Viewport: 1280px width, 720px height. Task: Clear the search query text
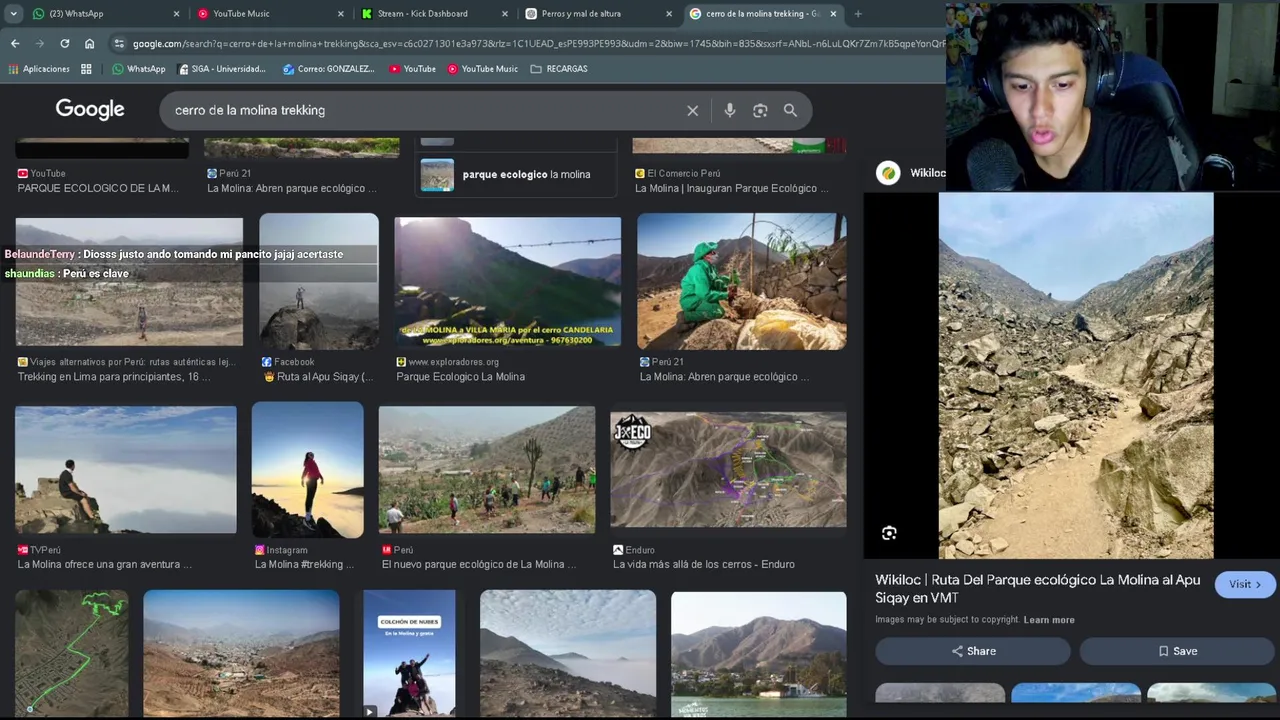[x=692, y=111]
